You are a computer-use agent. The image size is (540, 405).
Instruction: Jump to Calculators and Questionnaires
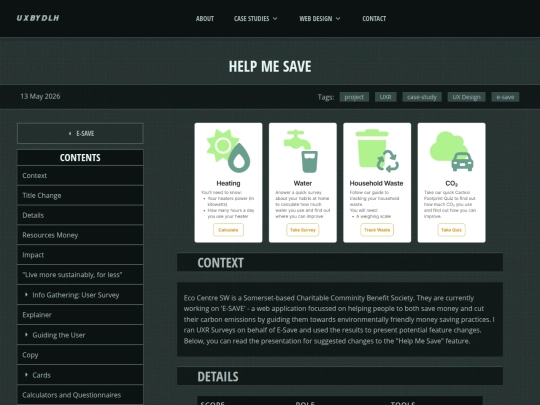[80, 395]
